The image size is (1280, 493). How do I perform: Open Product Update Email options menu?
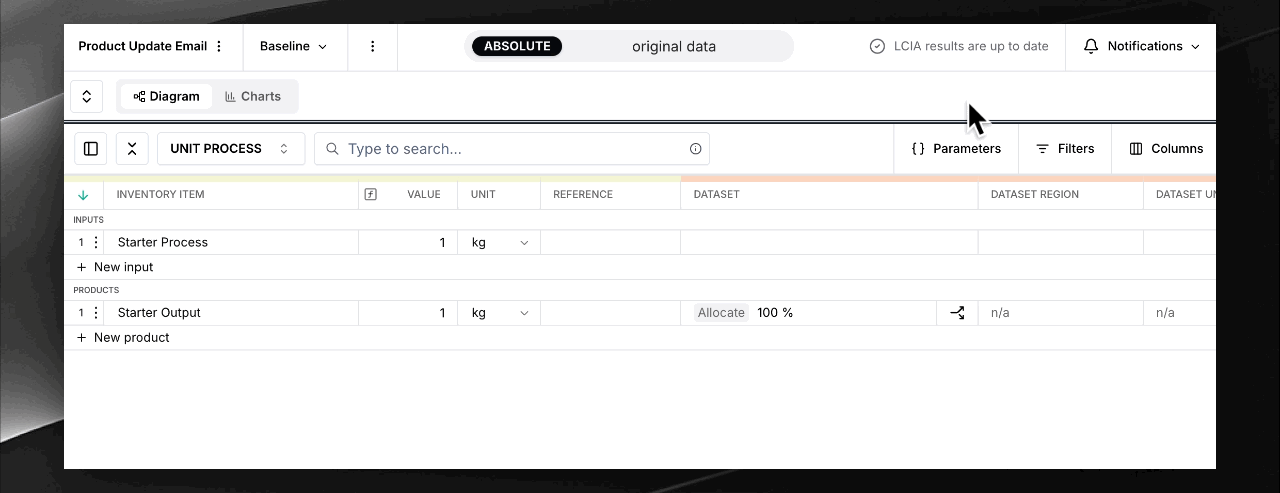click(x=220, y=46)
